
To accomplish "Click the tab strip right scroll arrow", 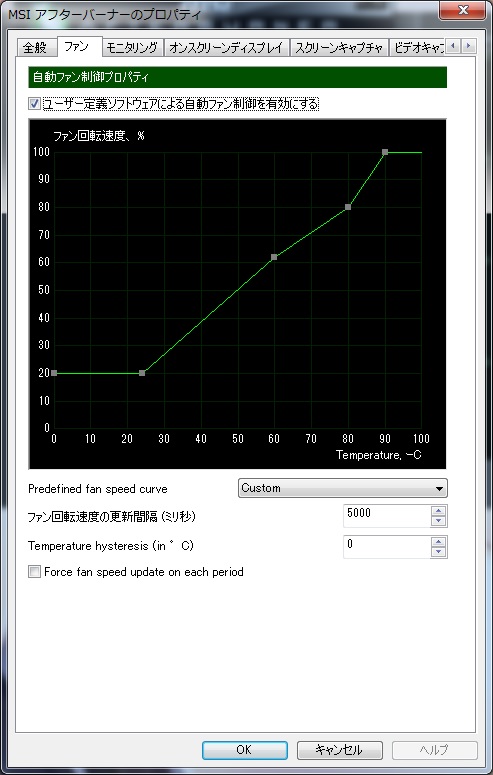I will (469, 47).
